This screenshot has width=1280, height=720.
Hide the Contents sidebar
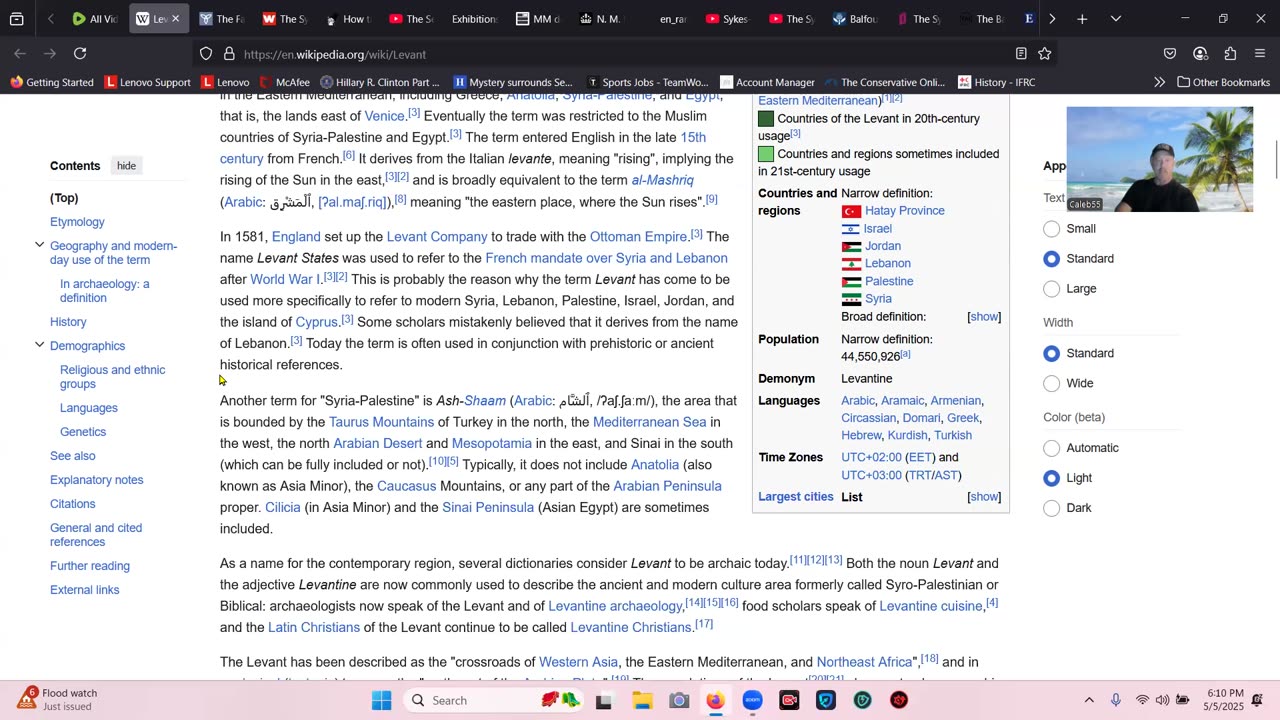coord(126,166)
